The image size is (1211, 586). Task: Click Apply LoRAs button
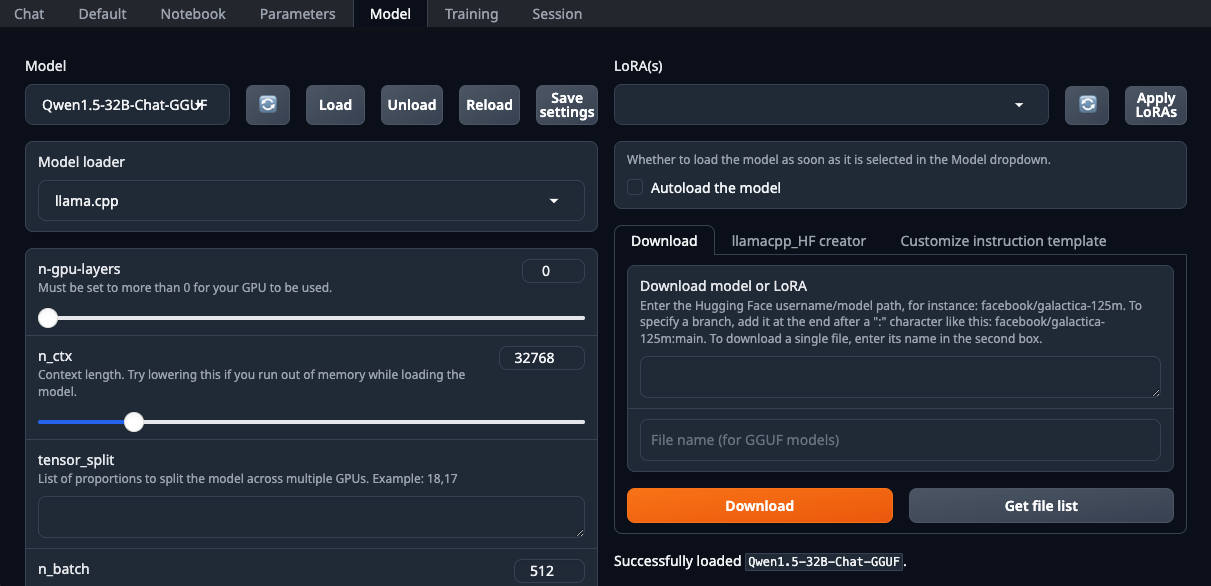(1156, 105)
